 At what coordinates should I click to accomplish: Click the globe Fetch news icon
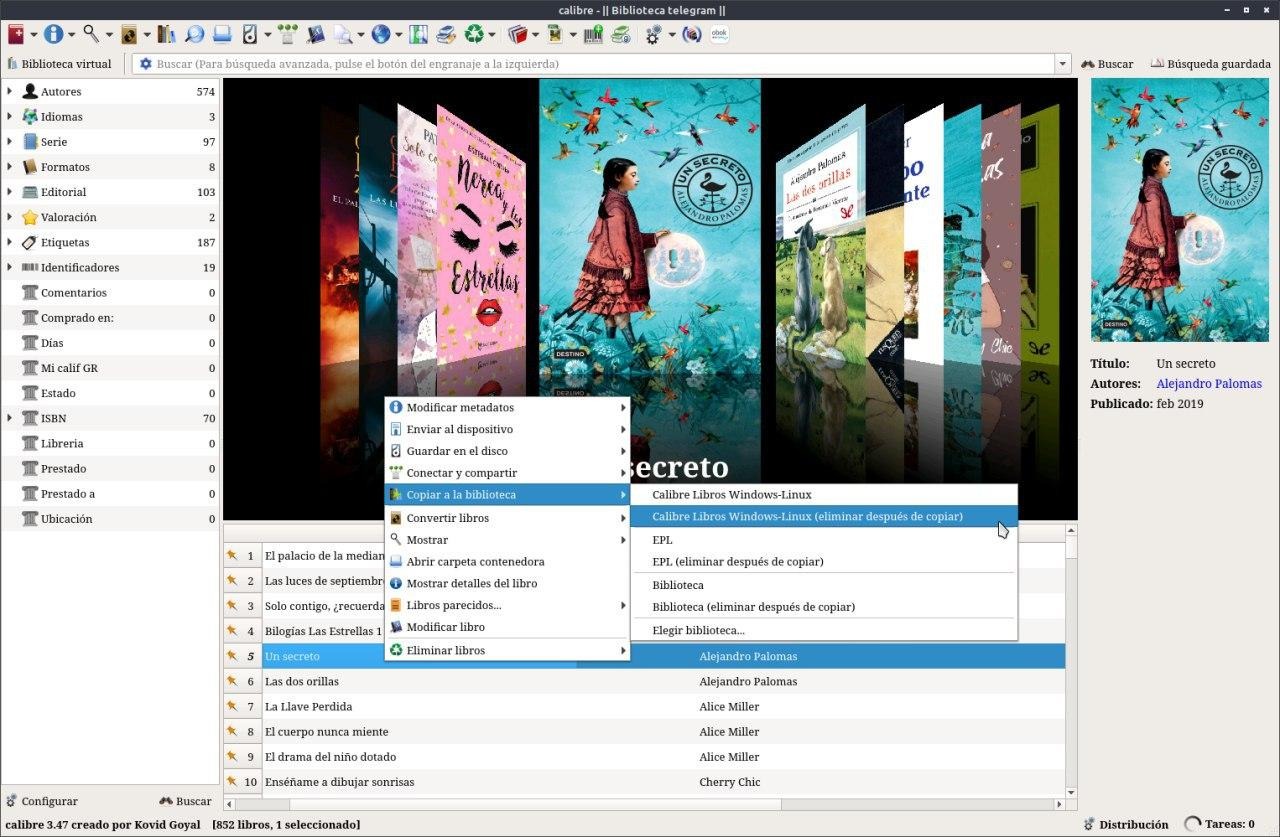point(380,34)
